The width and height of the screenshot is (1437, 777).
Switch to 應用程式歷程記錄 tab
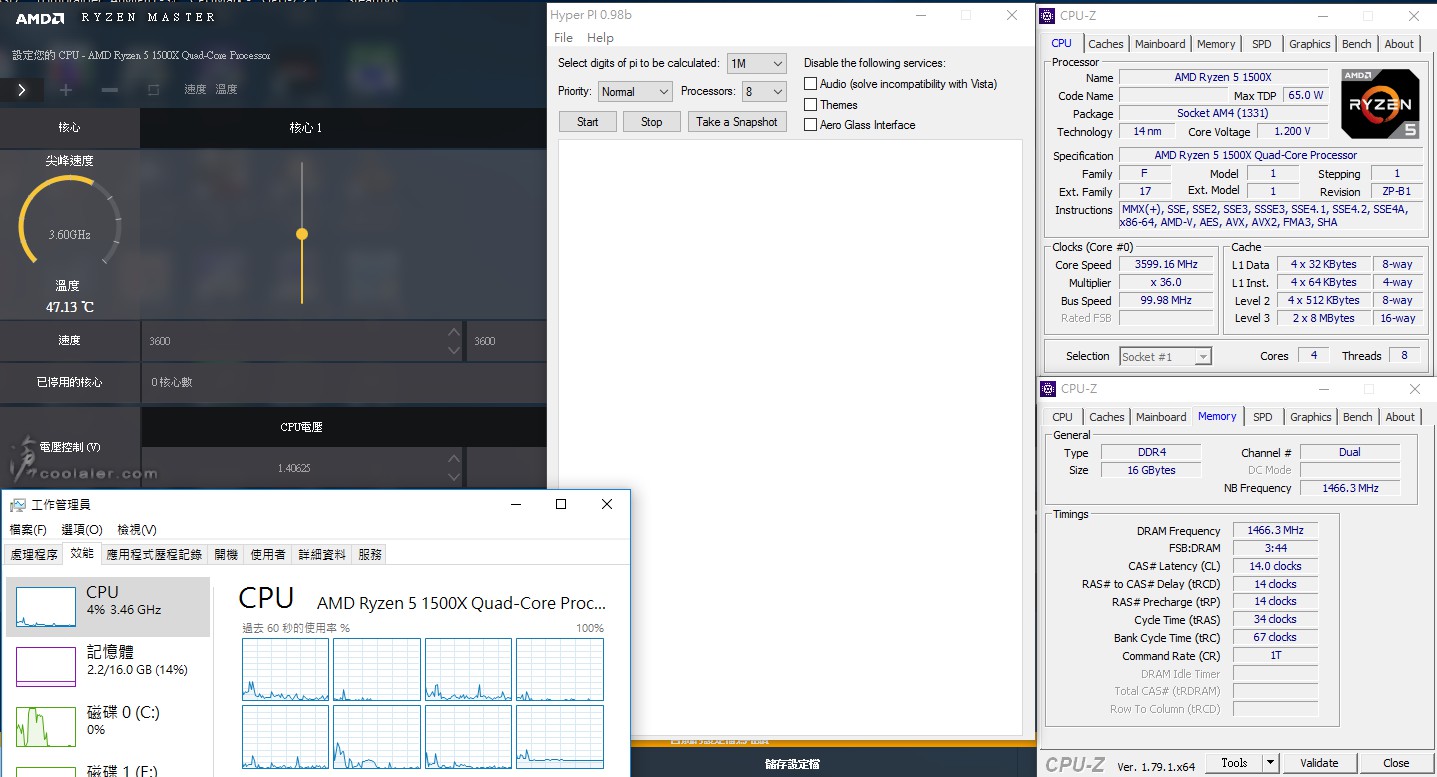tap(154, 554)
